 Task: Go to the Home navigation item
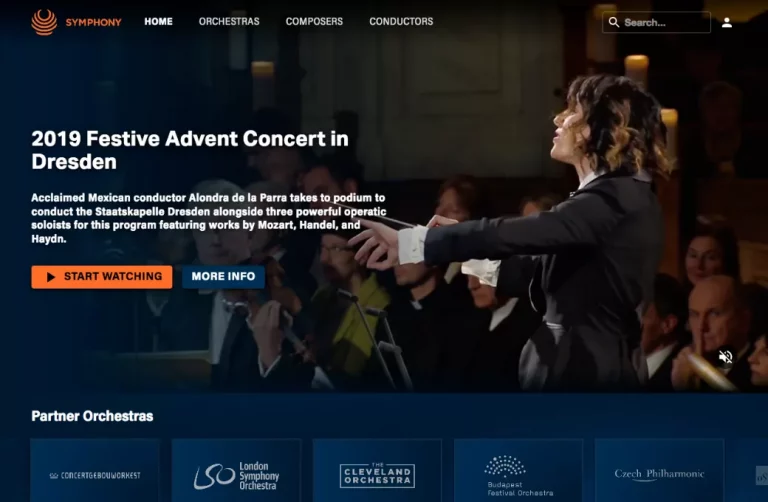coord(158,22)
